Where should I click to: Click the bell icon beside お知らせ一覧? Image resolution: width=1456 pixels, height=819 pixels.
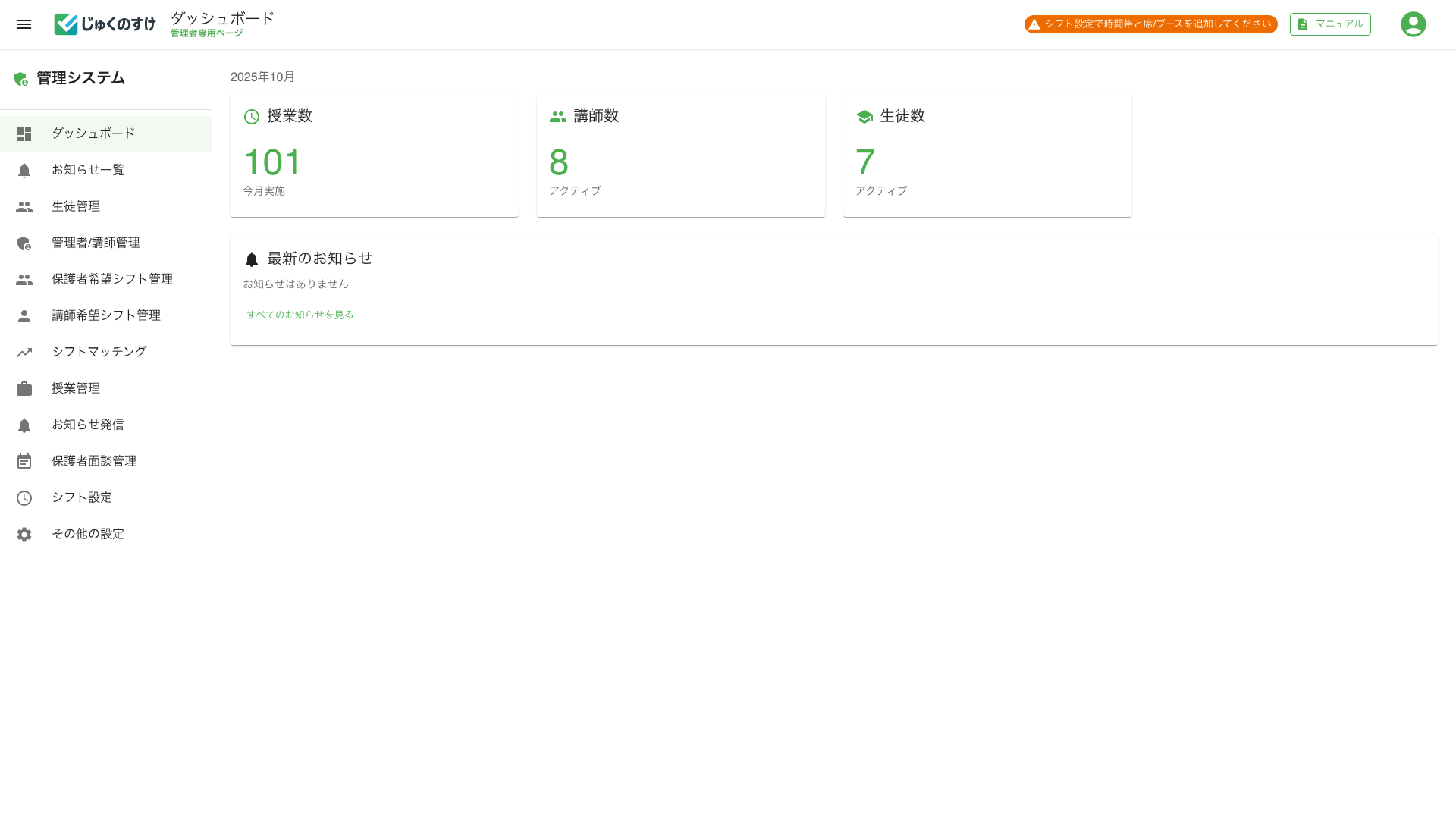click(x=24, y=171)
